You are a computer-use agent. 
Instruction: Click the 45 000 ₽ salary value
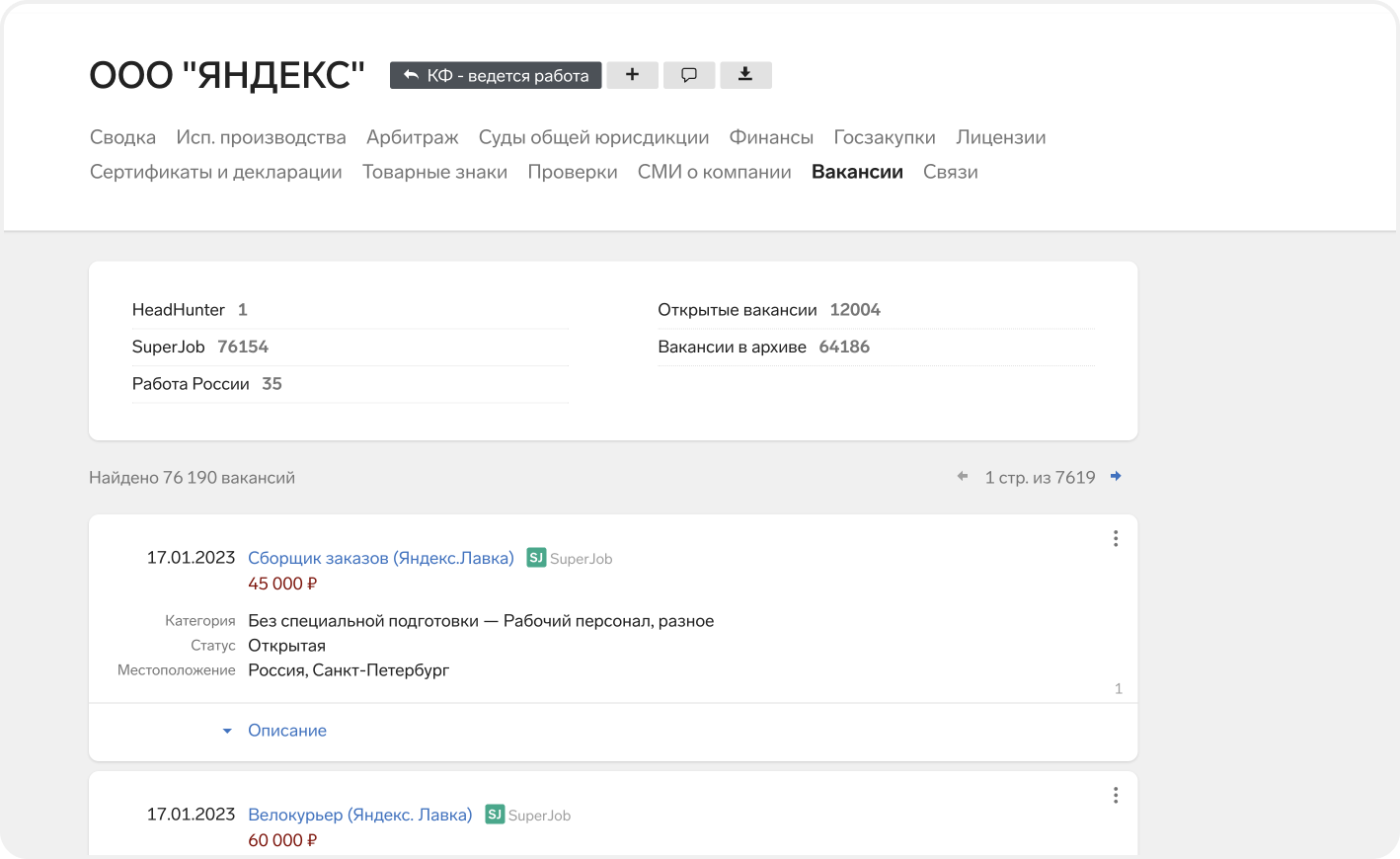[x=282, y=584]
